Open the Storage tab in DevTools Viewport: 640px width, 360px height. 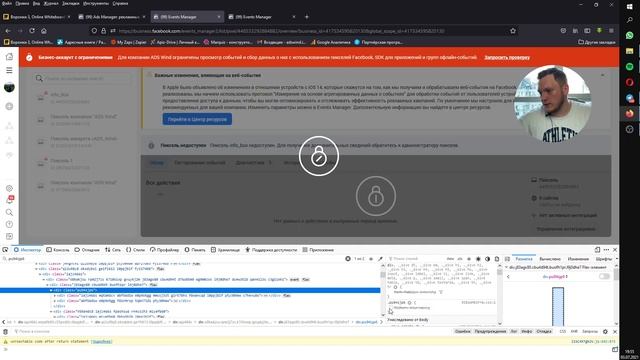(225, 250)
